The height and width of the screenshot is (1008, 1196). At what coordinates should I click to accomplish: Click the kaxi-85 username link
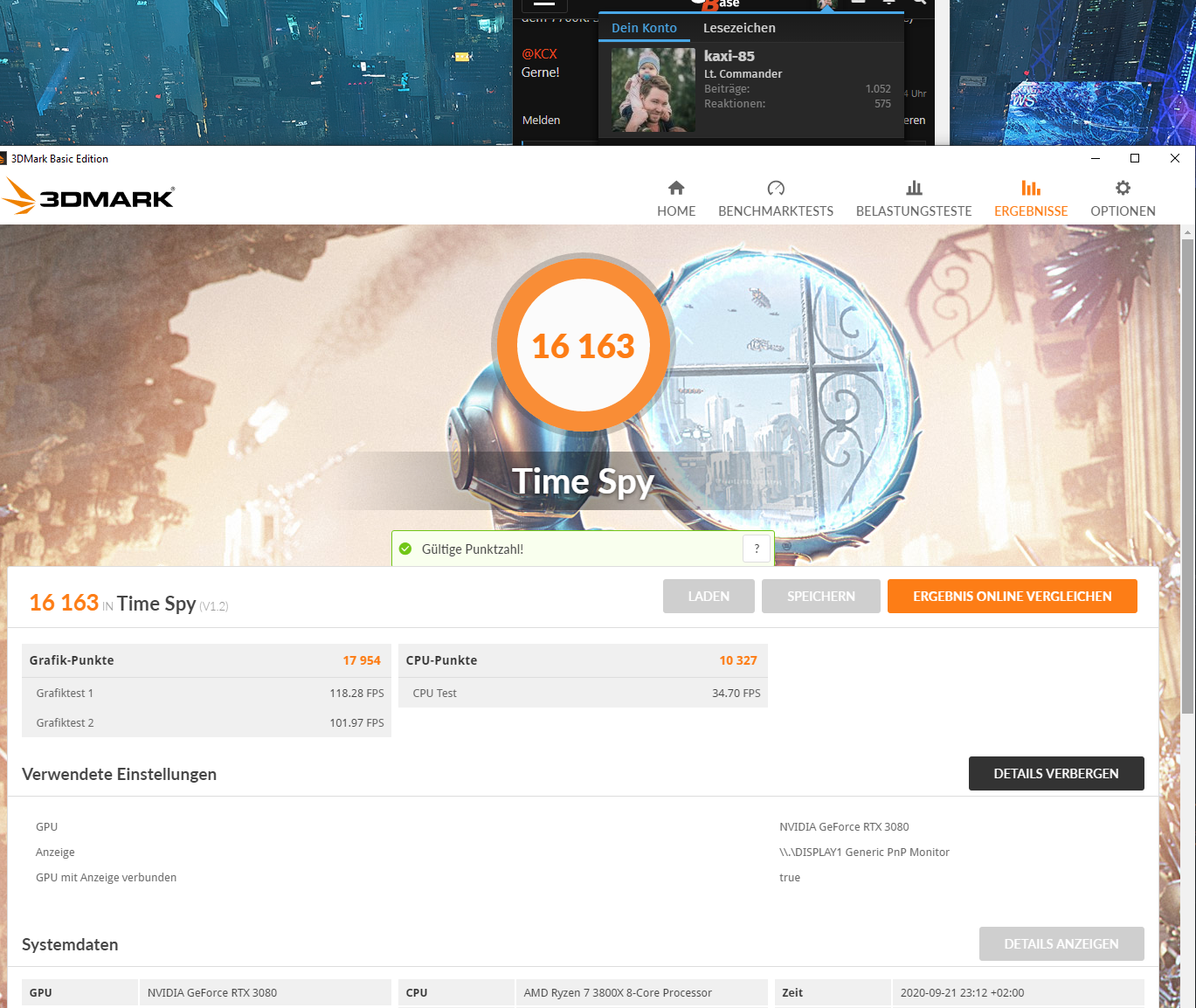click(x=729, y=56)
